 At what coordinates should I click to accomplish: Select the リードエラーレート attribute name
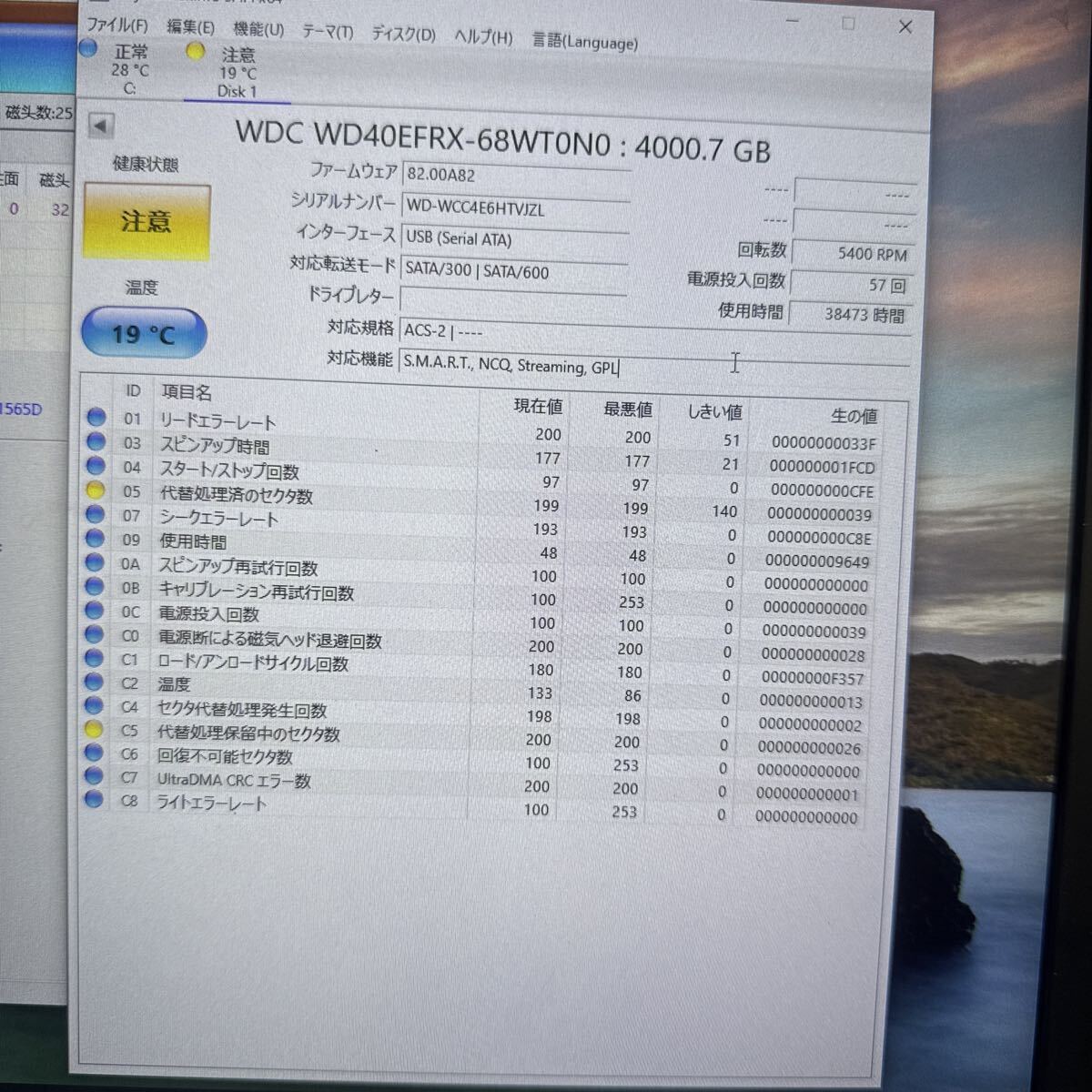pos(217,421)
